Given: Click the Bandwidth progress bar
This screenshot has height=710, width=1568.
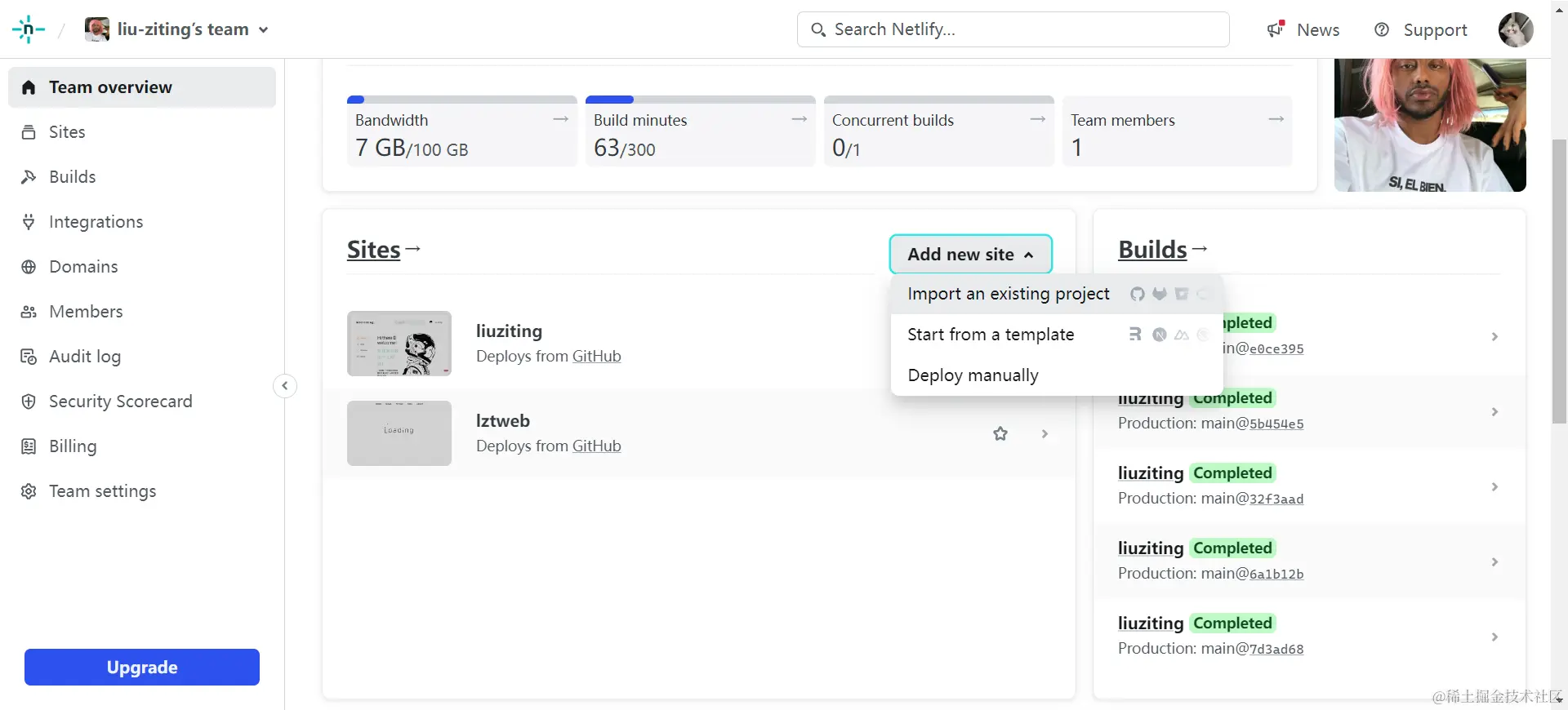Looking at the screenshot, I should 462,100.
